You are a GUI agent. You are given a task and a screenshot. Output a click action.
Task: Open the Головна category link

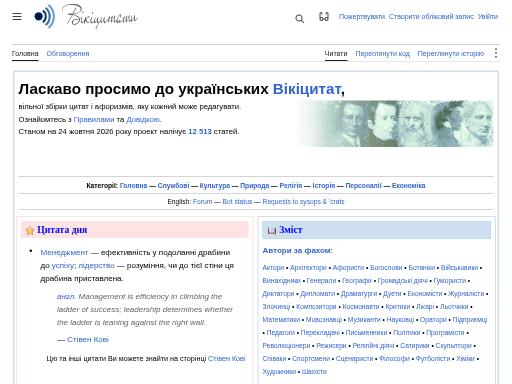pyautogui.click(x=133, y=186)
